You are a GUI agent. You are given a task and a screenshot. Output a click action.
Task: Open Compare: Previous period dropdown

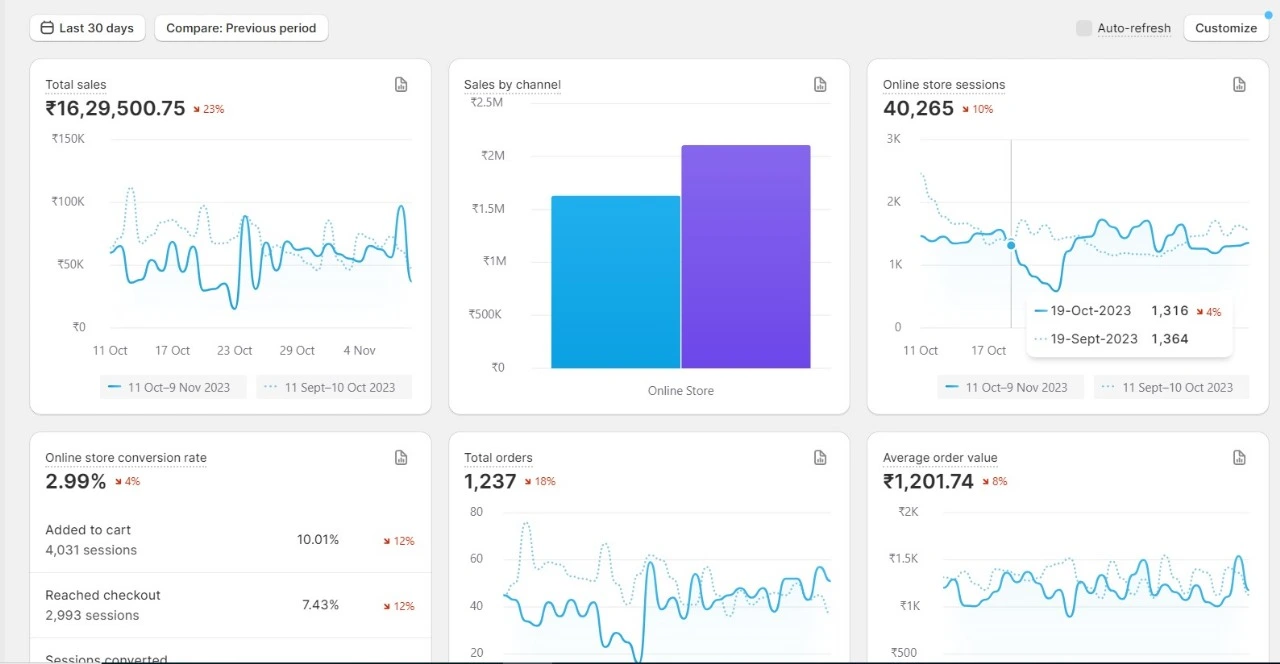[x=241, y=28]
